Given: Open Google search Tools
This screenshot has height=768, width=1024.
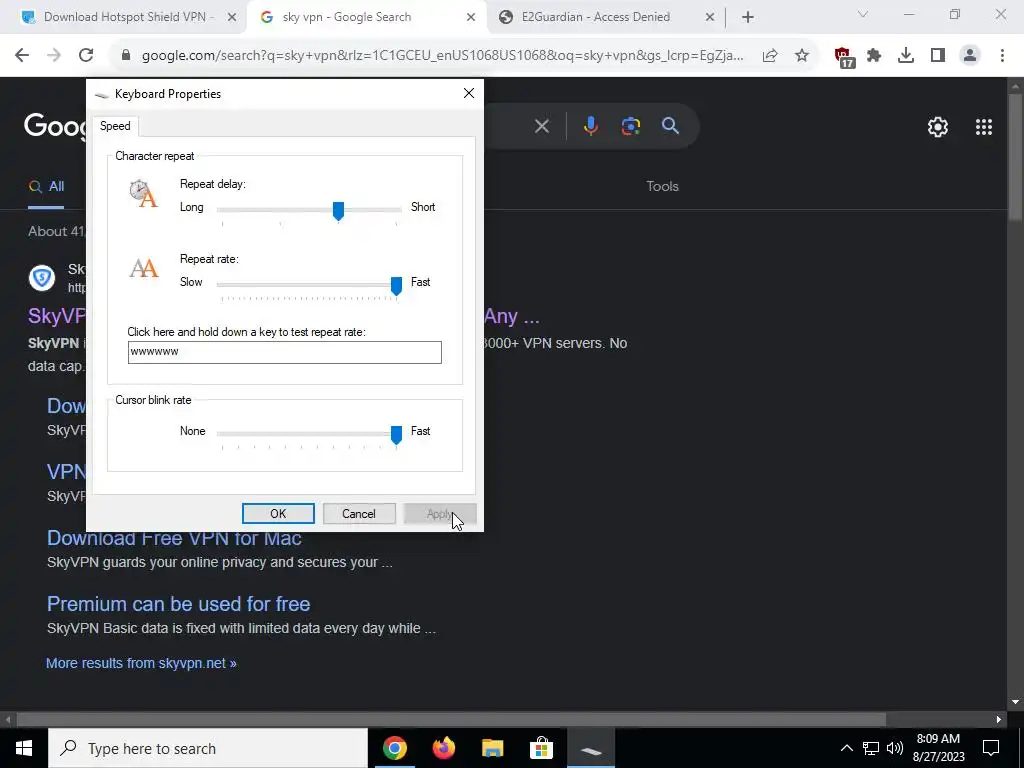Looking at the screenshot, I should pyautogui.click(x=662, y=186).
